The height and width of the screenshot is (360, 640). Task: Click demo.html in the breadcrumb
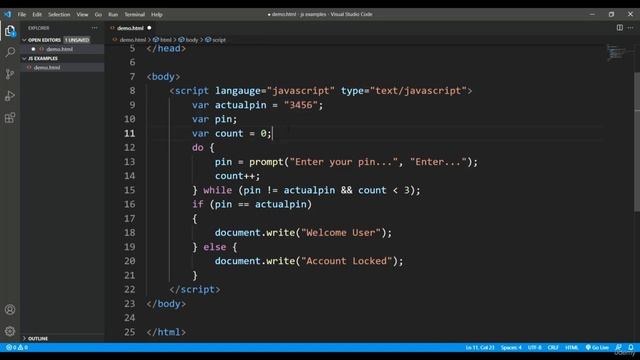point(133,40)
